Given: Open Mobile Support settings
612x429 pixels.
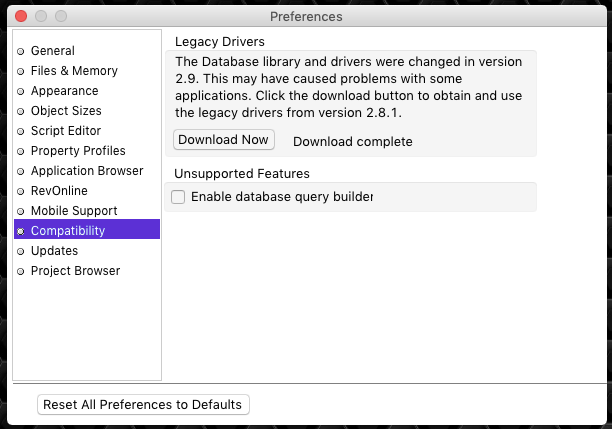Looking at the screenshot, I should click(x=74, y=211).
